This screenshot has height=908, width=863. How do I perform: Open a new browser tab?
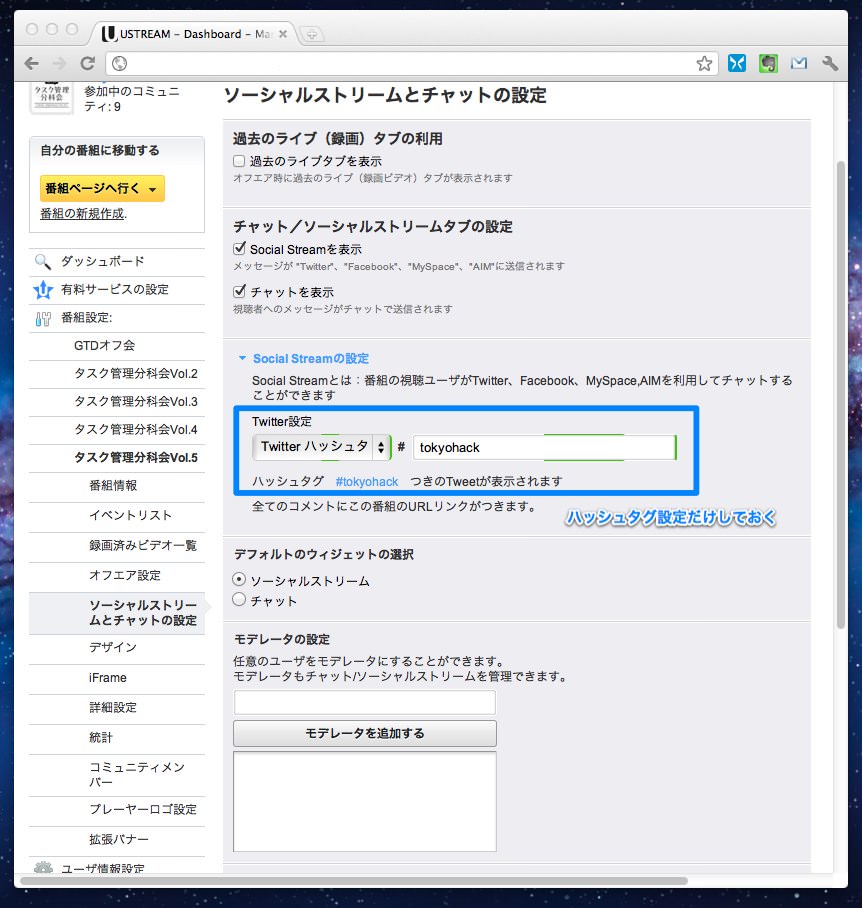pyautogui.click(x=312, y=35)
